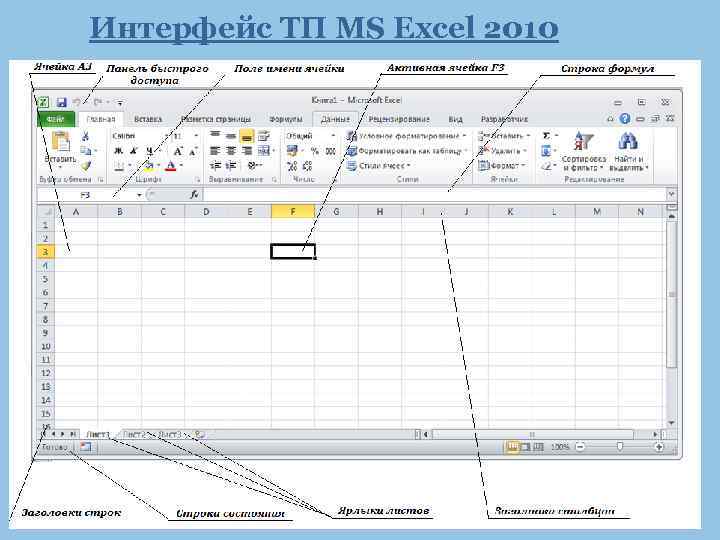720x540 pixels.
Task: Click the Clear eraser icon in Editing group
Action: (x=546, y=166)
